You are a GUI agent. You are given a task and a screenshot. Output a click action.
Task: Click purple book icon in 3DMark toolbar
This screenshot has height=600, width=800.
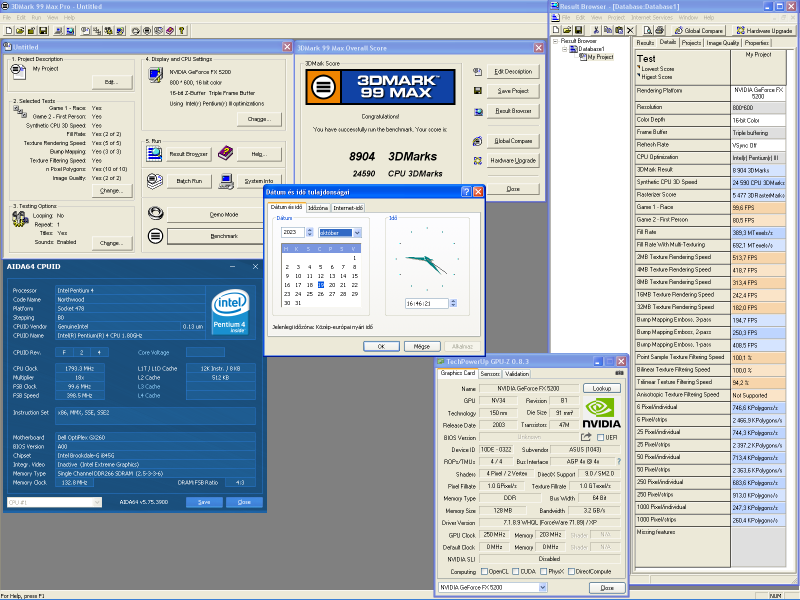point(170,31)
